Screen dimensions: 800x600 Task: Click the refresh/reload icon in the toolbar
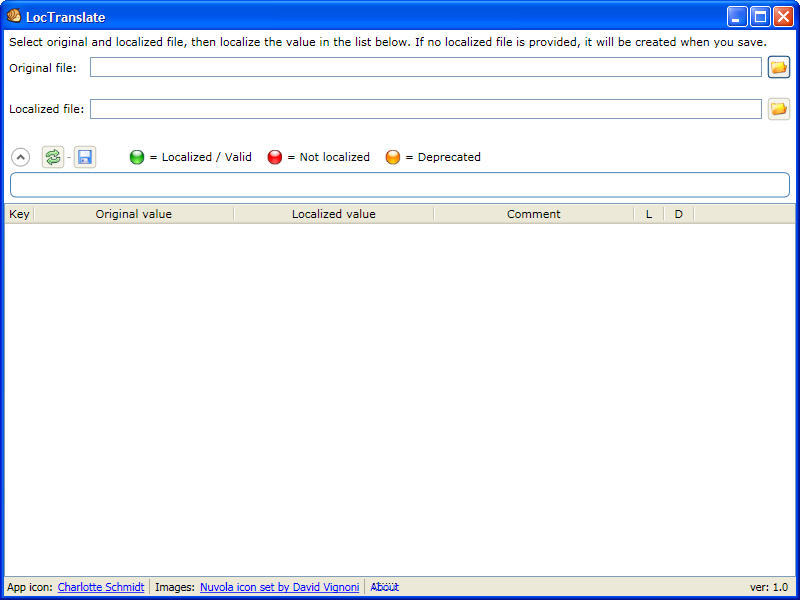pyautogui.click(x=52, y=156)
